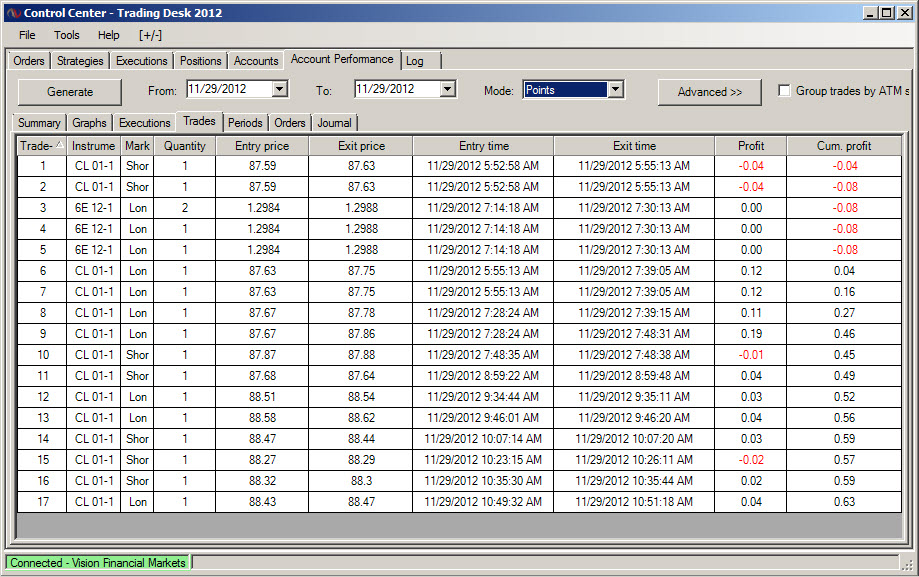The image size is (919, 577).
Task: Open the File menu
Action: pos(27,35)
